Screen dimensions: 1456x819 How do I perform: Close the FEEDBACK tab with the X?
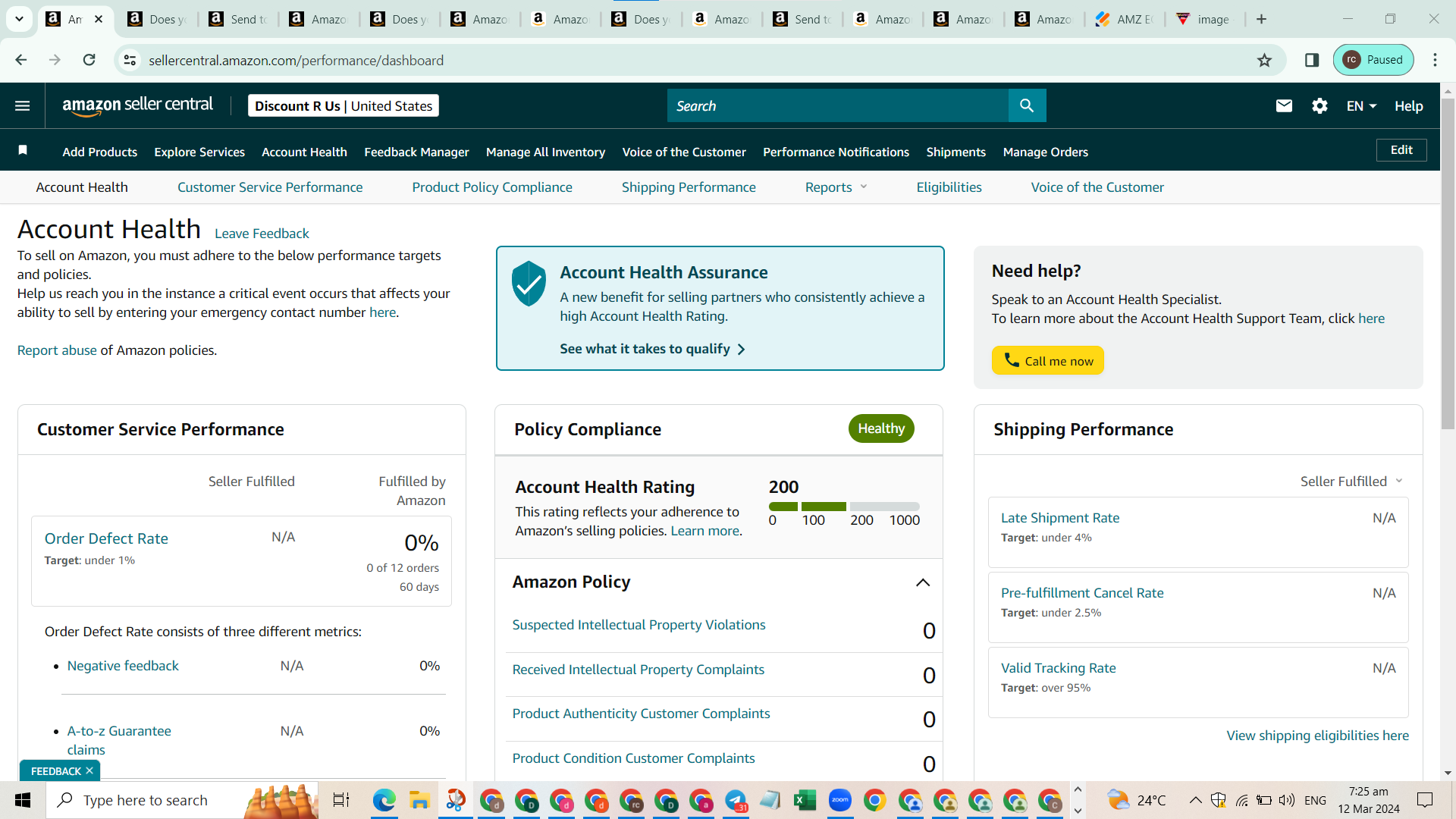(89, 770)
